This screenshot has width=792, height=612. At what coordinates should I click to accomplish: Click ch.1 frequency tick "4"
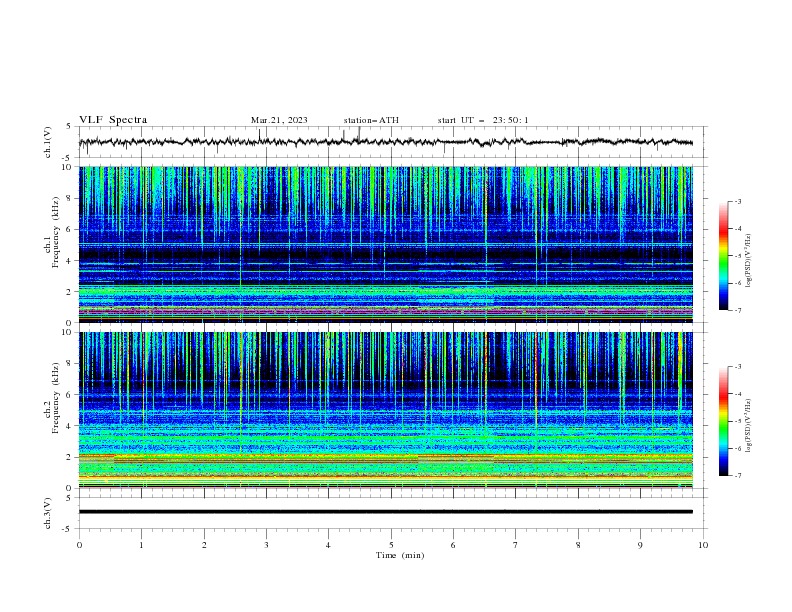(70, 261)
